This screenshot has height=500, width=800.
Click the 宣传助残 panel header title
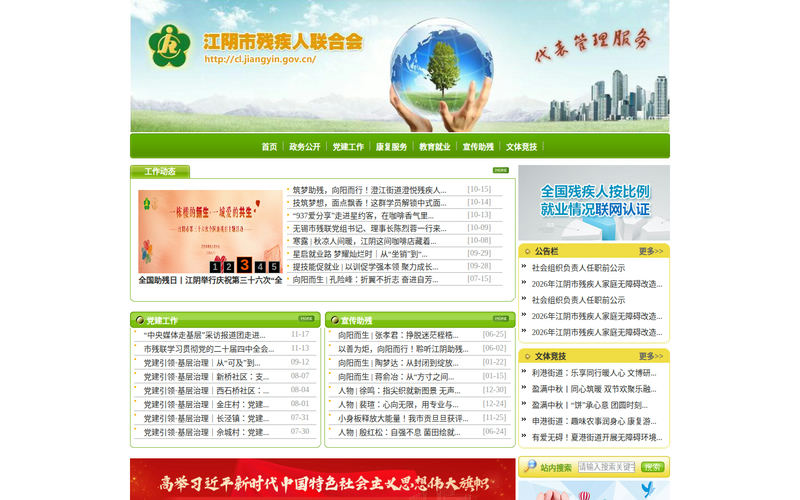pos(356,320)
